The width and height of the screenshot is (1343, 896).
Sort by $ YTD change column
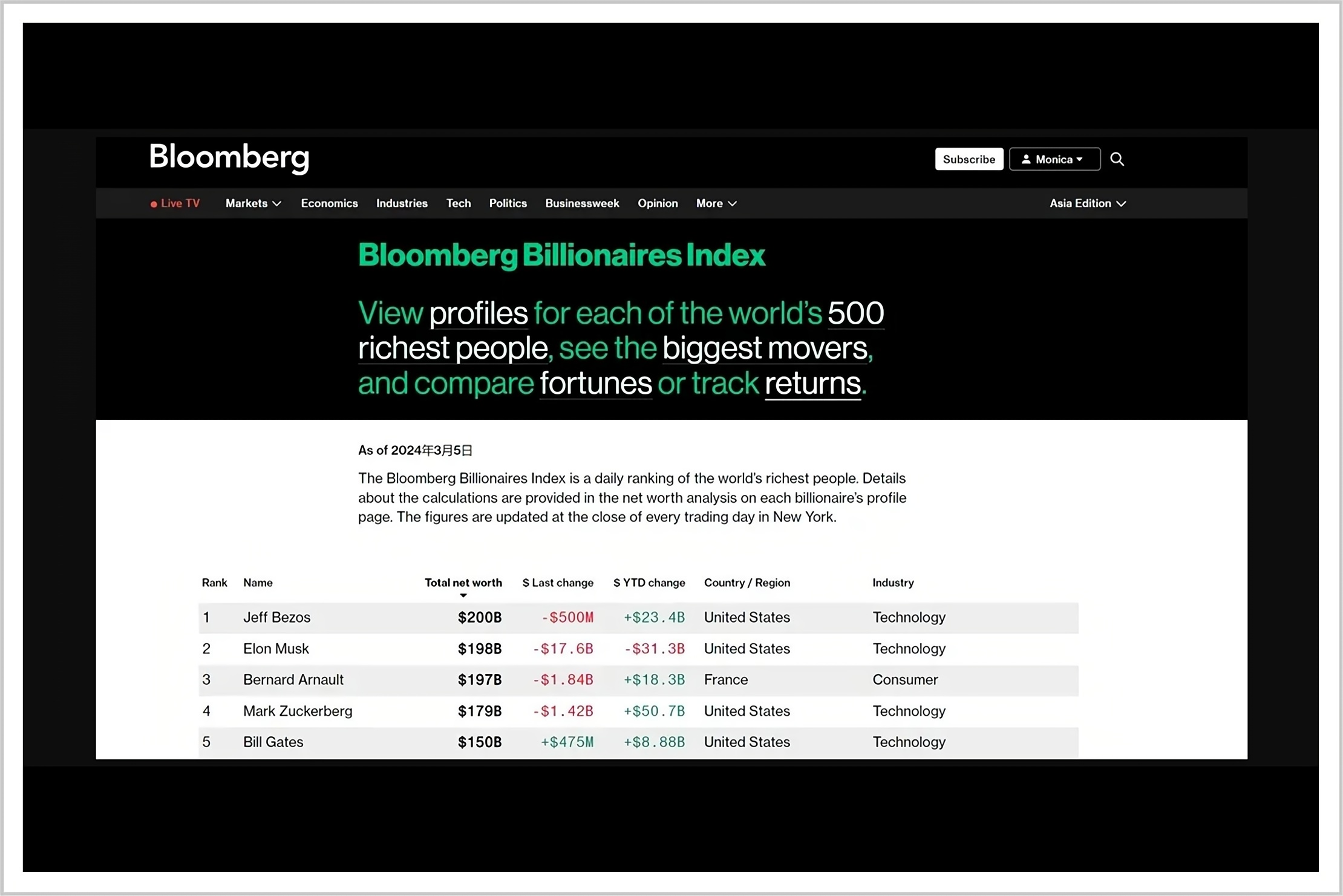tap(649, 583)
